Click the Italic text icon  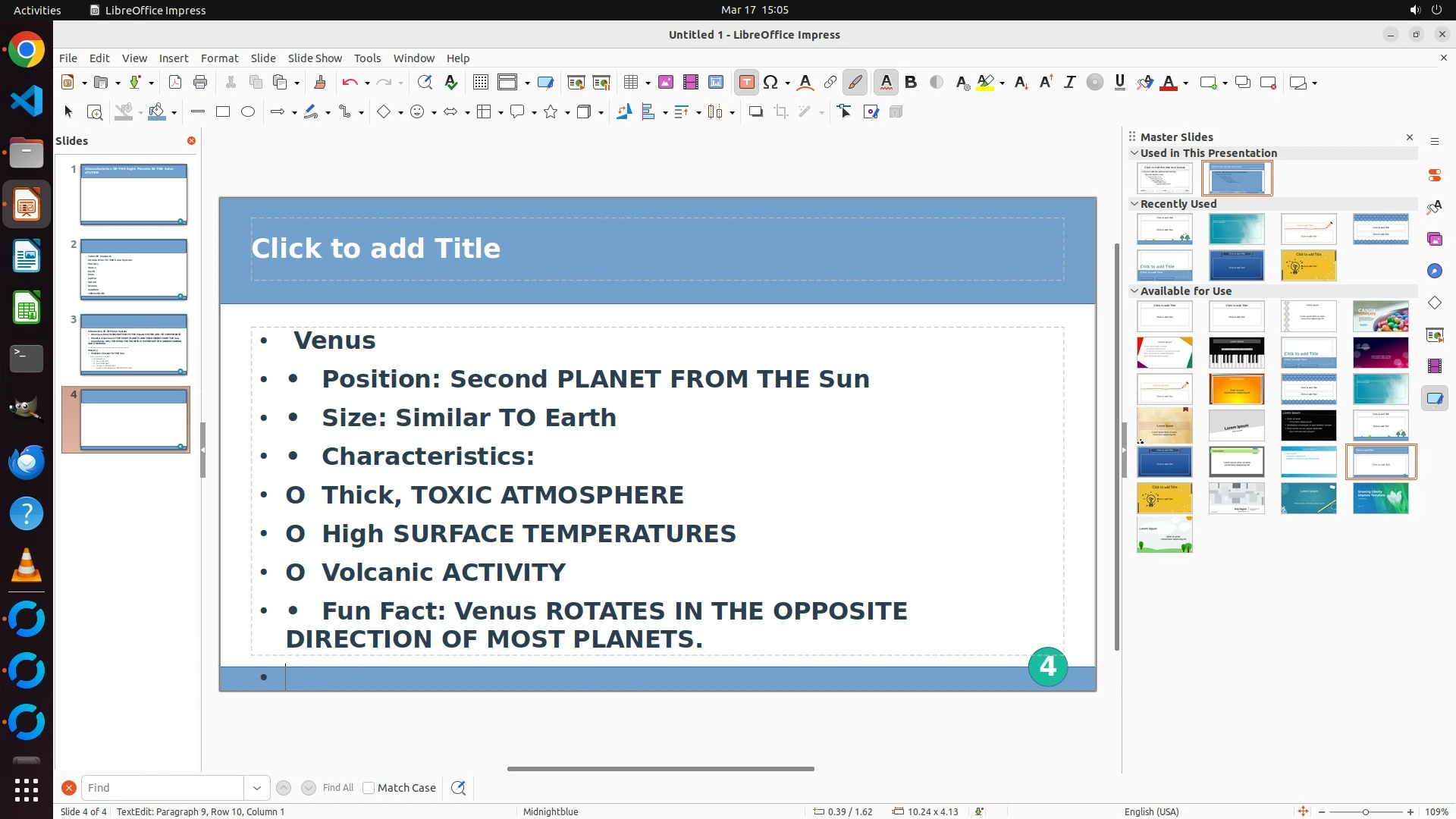pyautogui.click(x=1069, y=83)
